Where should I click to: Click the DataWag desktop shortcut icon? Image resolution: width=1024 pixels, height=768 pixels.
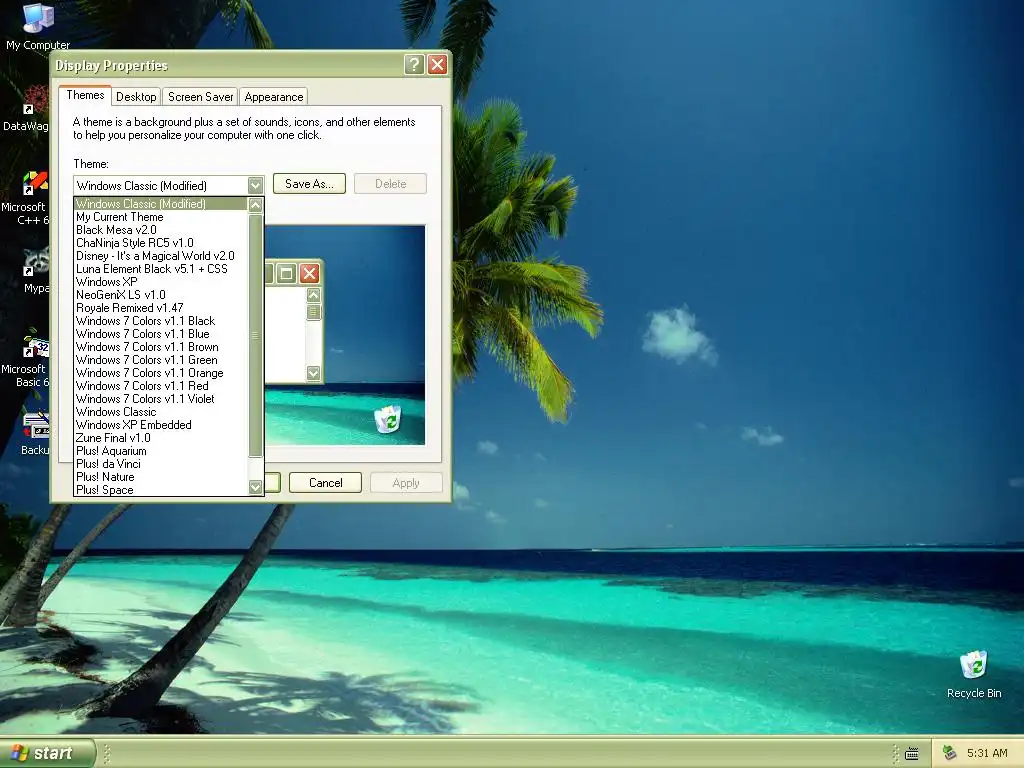(x=27, y=108)
